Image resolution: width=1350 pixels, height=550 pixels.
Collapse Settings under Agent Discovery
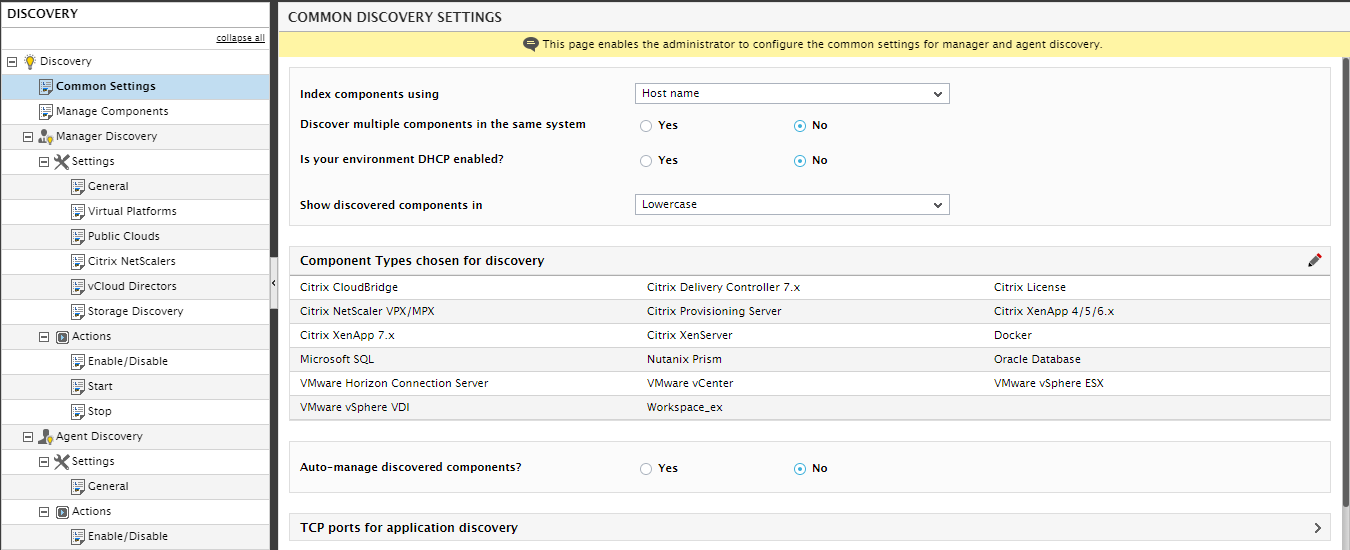coord(44,461)
